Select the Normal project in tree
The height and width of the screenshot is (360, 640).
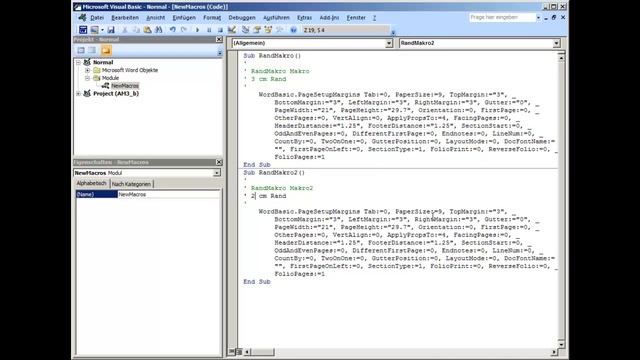click(103, 62)
